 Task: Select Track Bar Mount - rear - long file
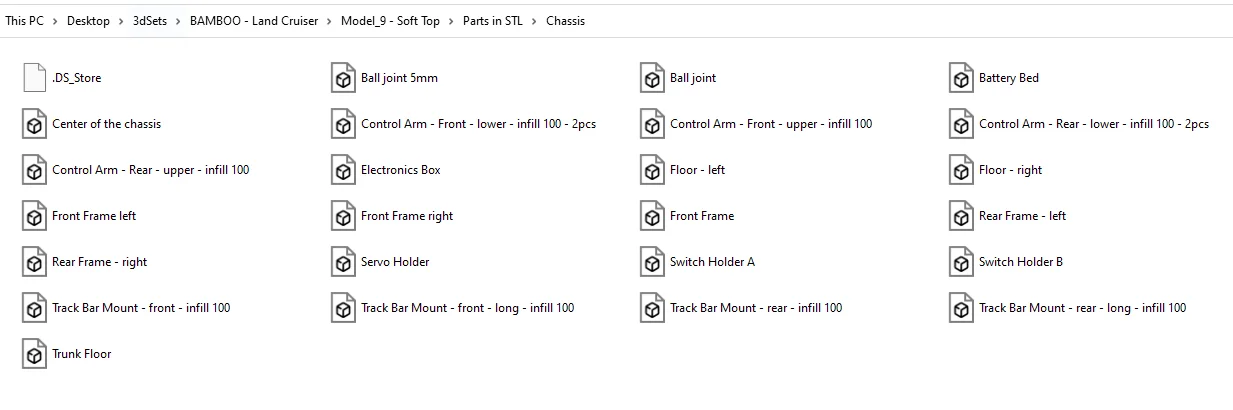(x=1082, y=308)
